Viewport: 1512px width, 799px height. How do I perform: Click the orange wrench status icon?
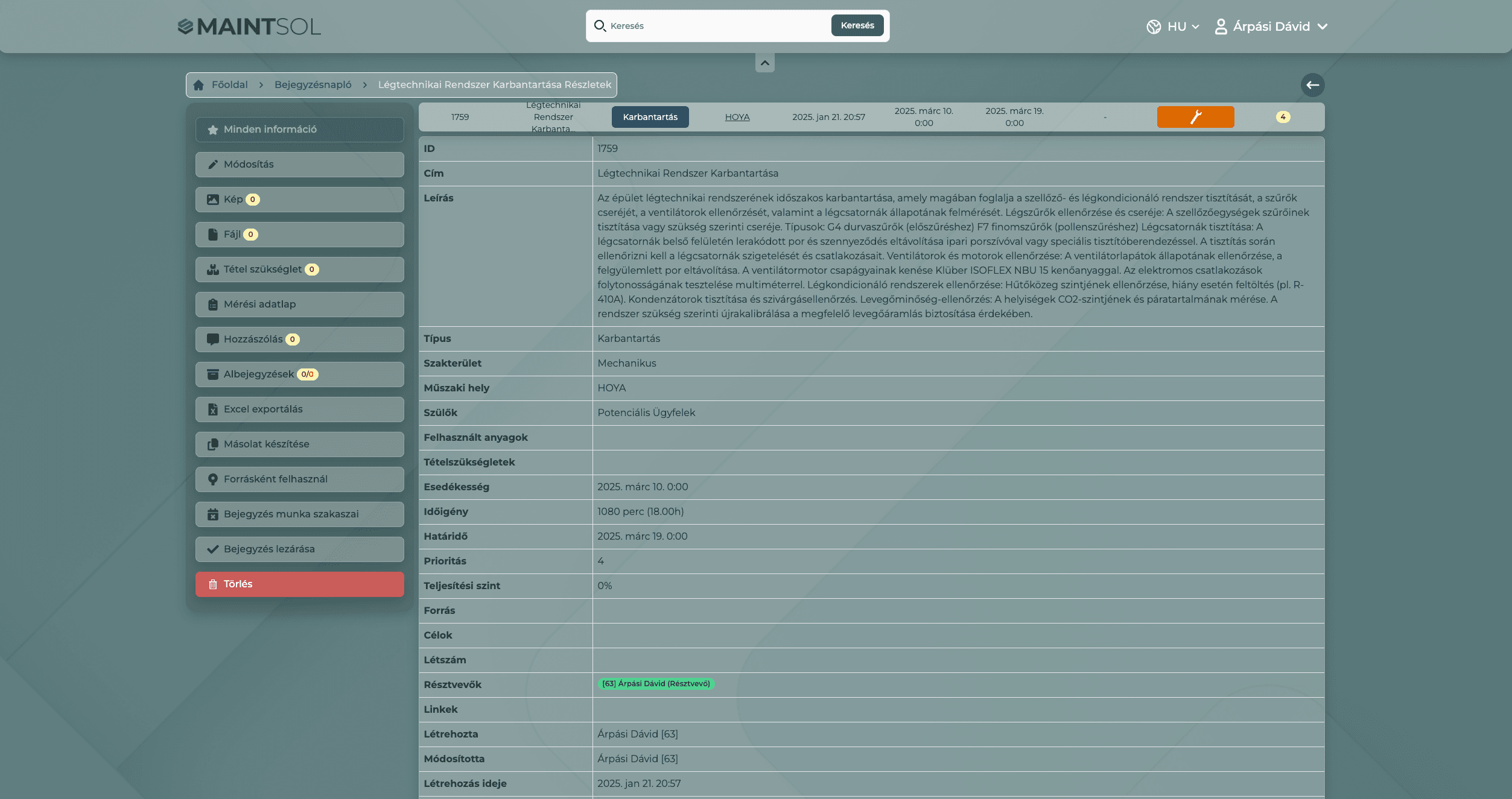(1195, 117)
